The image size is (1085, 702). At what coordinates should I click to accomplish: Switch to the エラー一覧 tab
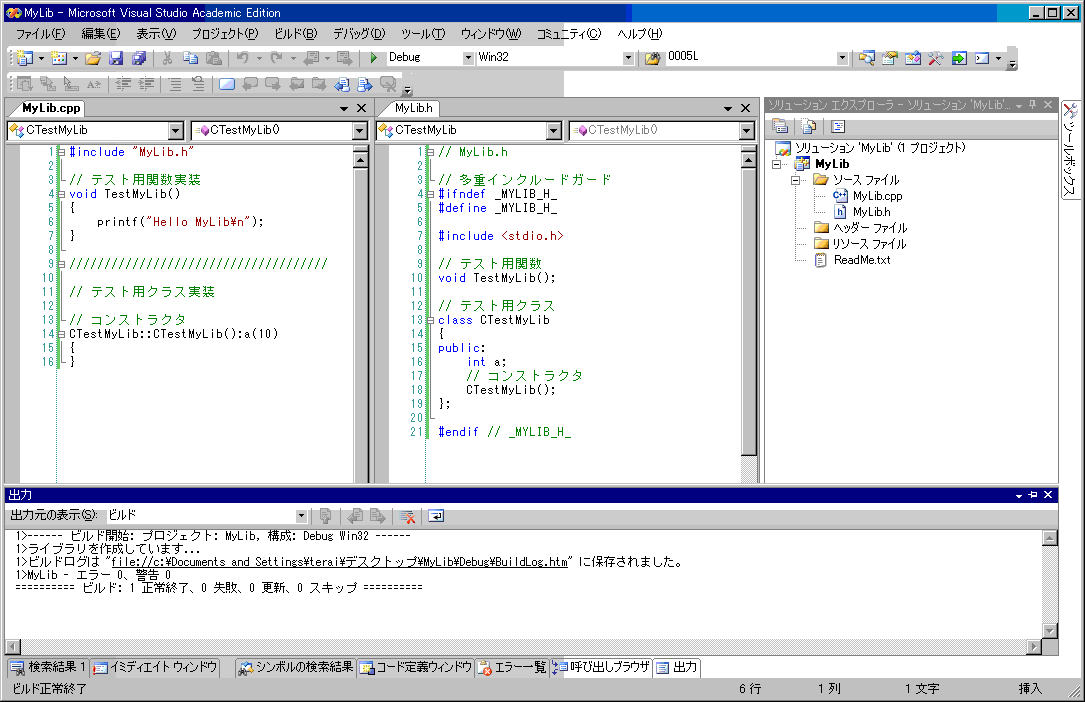[x=512, y=667]
